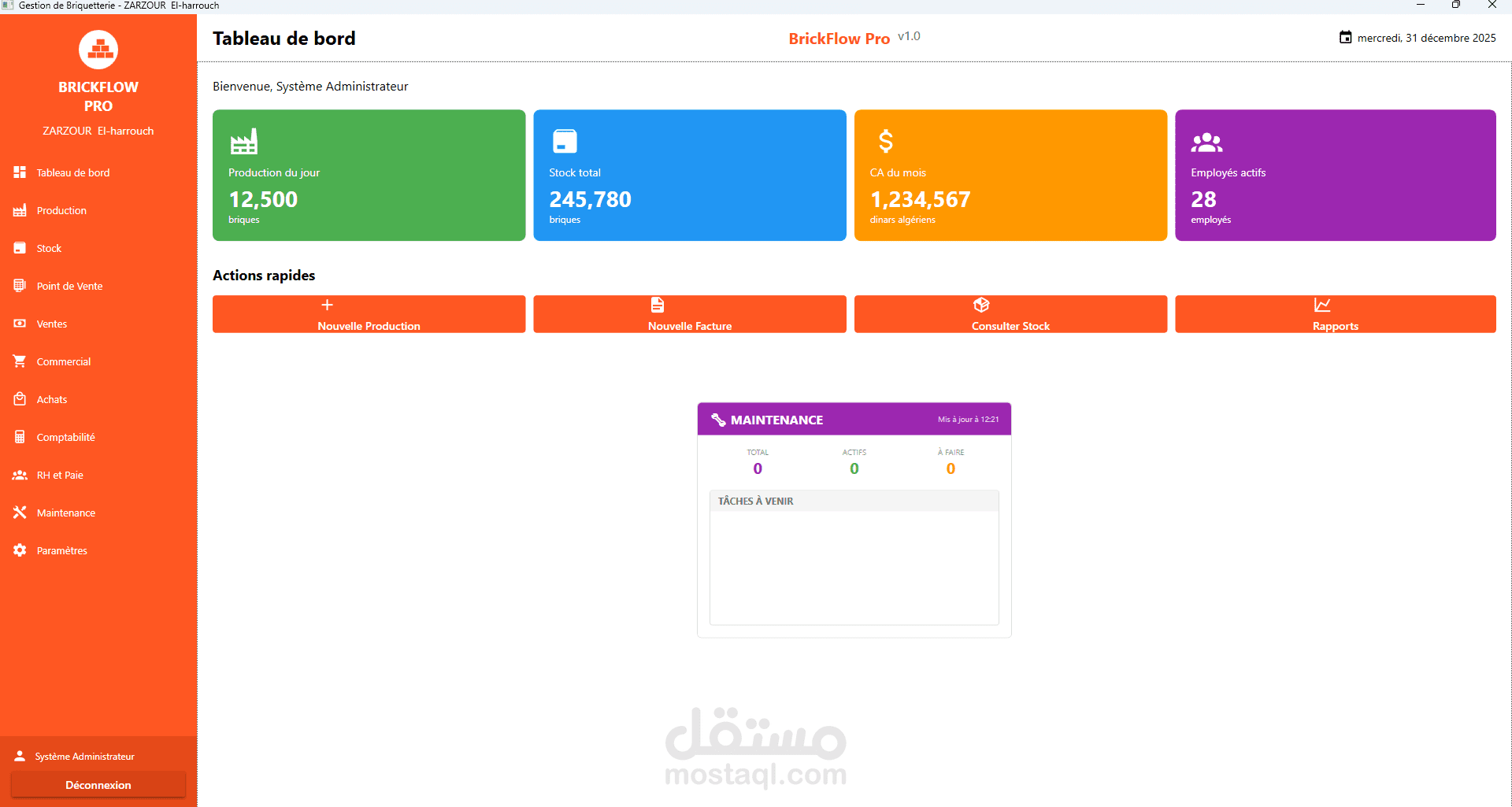The height and width of the screenshot is (807, 1512).
Task: Click the 12,500 production value
Action: [263, 199]
